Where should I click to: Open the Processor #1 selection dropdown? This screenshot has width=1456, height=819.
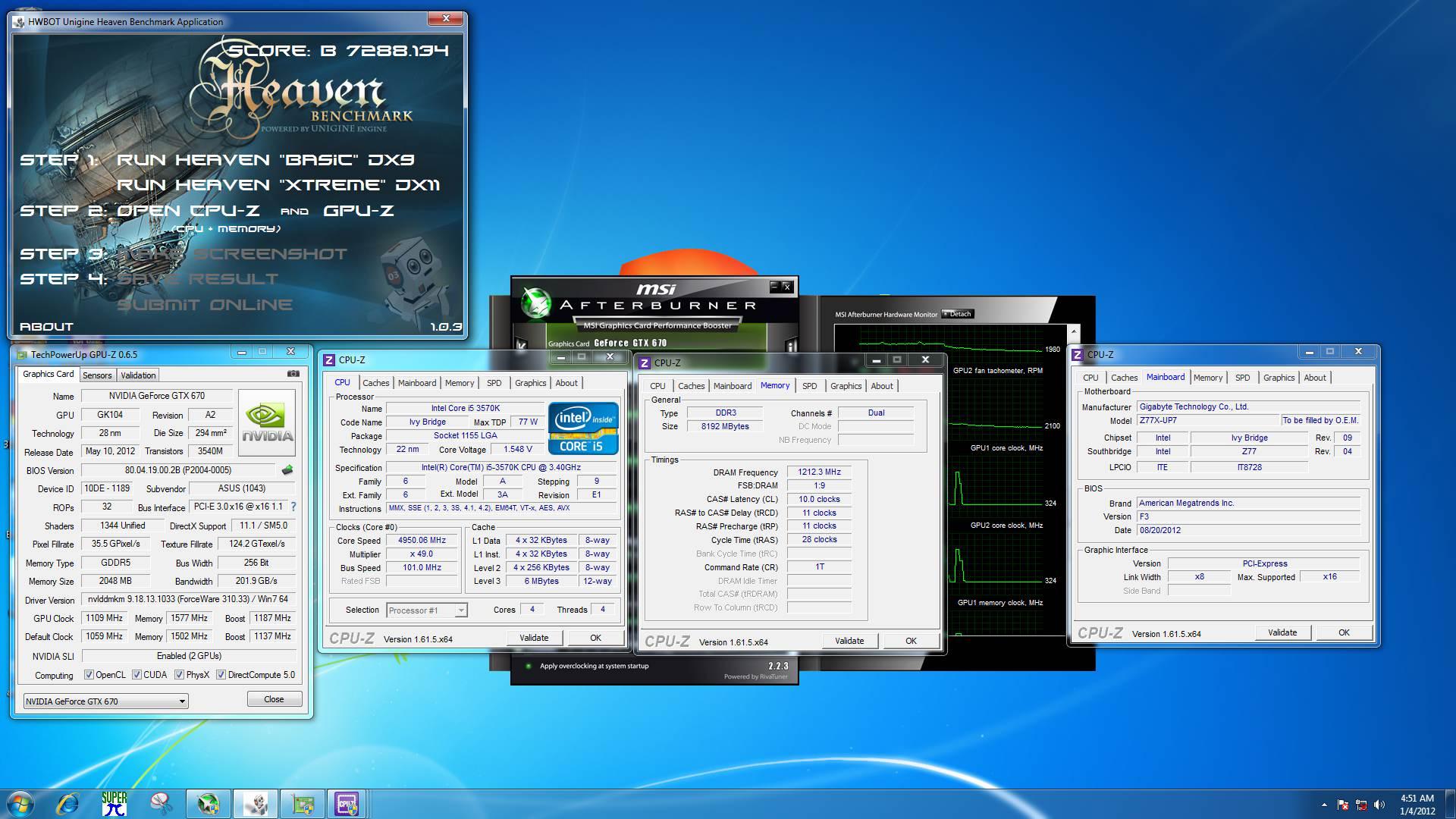coord(427,610)
